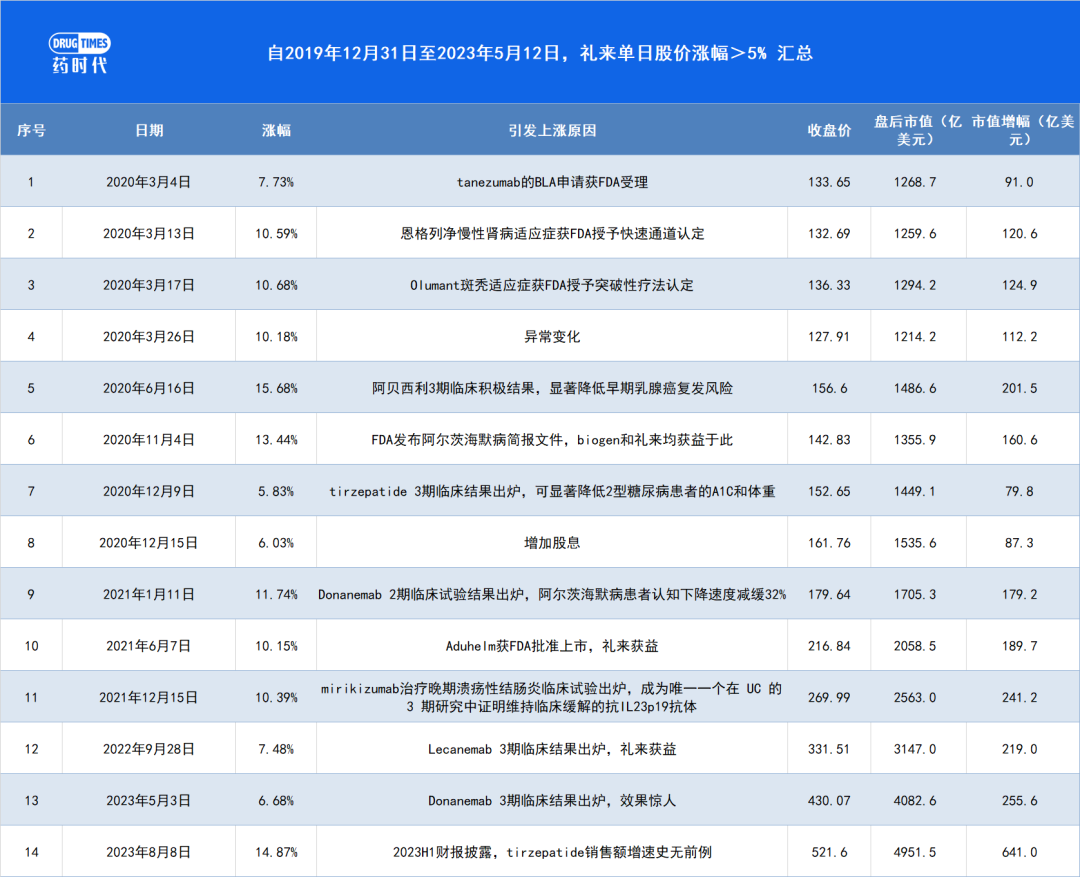Click the table title text in the blue banner
This screenshot has height=877, width=1080.
point(540,53)
